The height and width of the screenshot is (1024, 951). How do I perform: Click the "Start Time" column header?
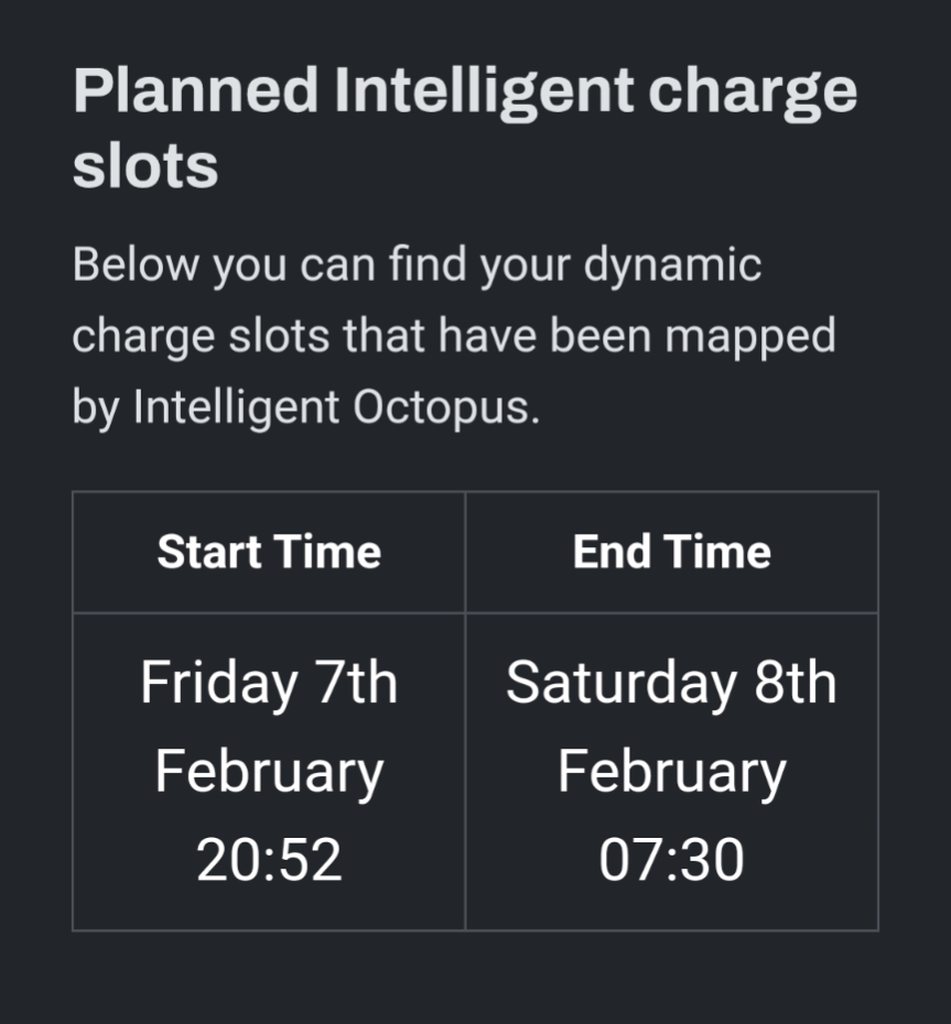pyautogui.click(x=269, y=552)
